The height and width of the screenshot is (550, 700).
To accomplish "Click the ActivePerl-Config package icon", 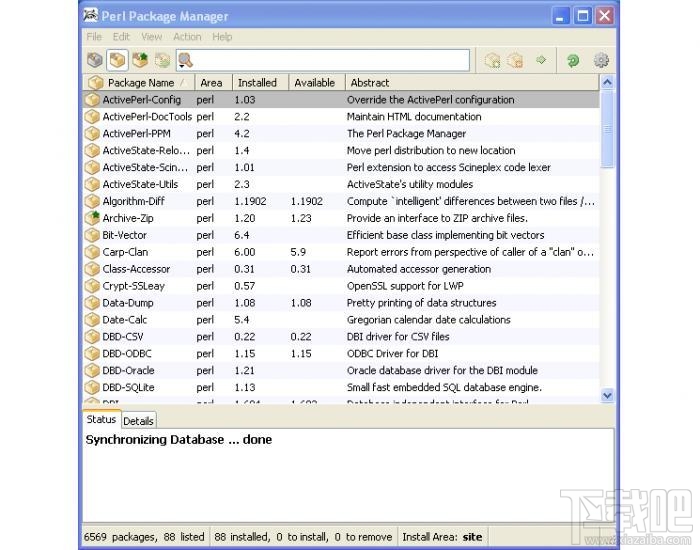I will tap(92, 100).
